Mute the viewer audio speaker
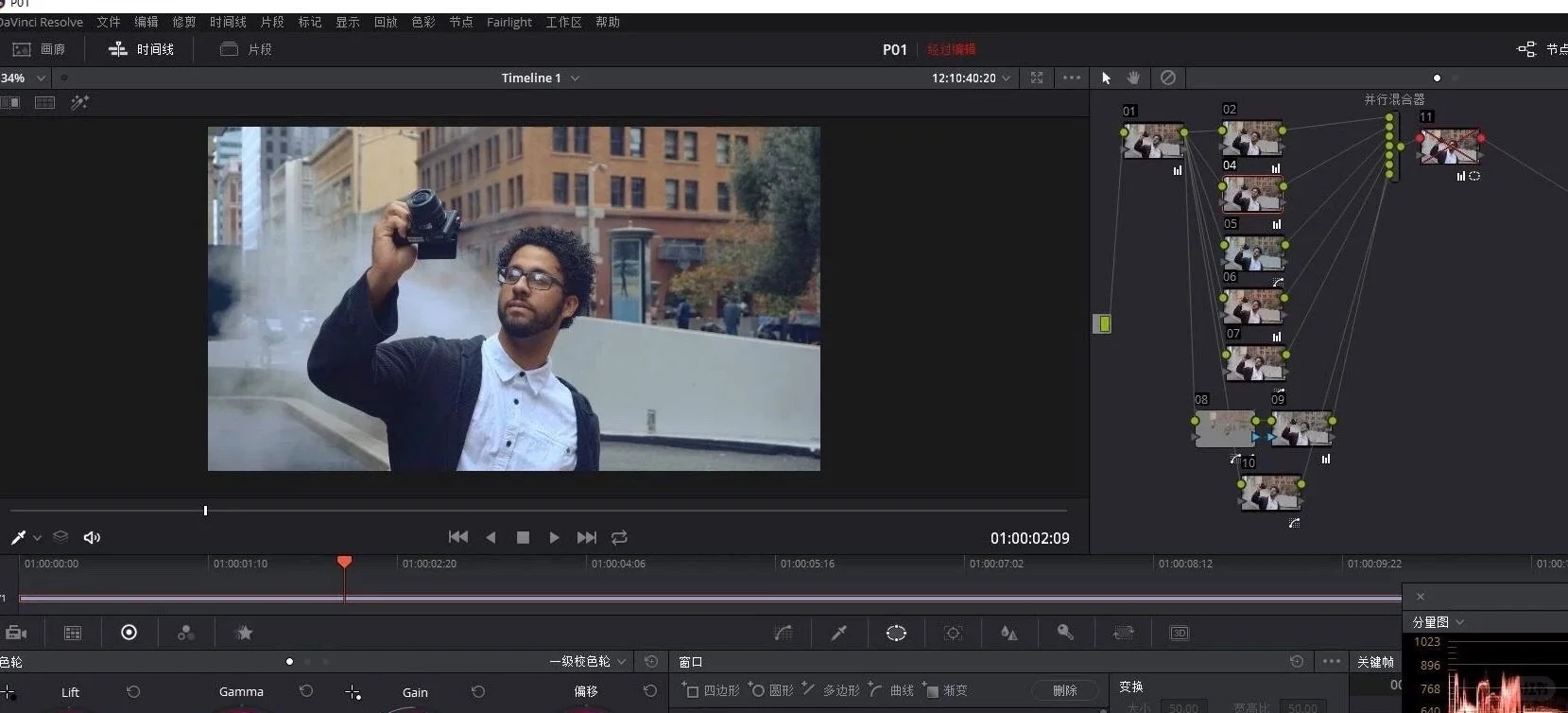 [92, 537]
